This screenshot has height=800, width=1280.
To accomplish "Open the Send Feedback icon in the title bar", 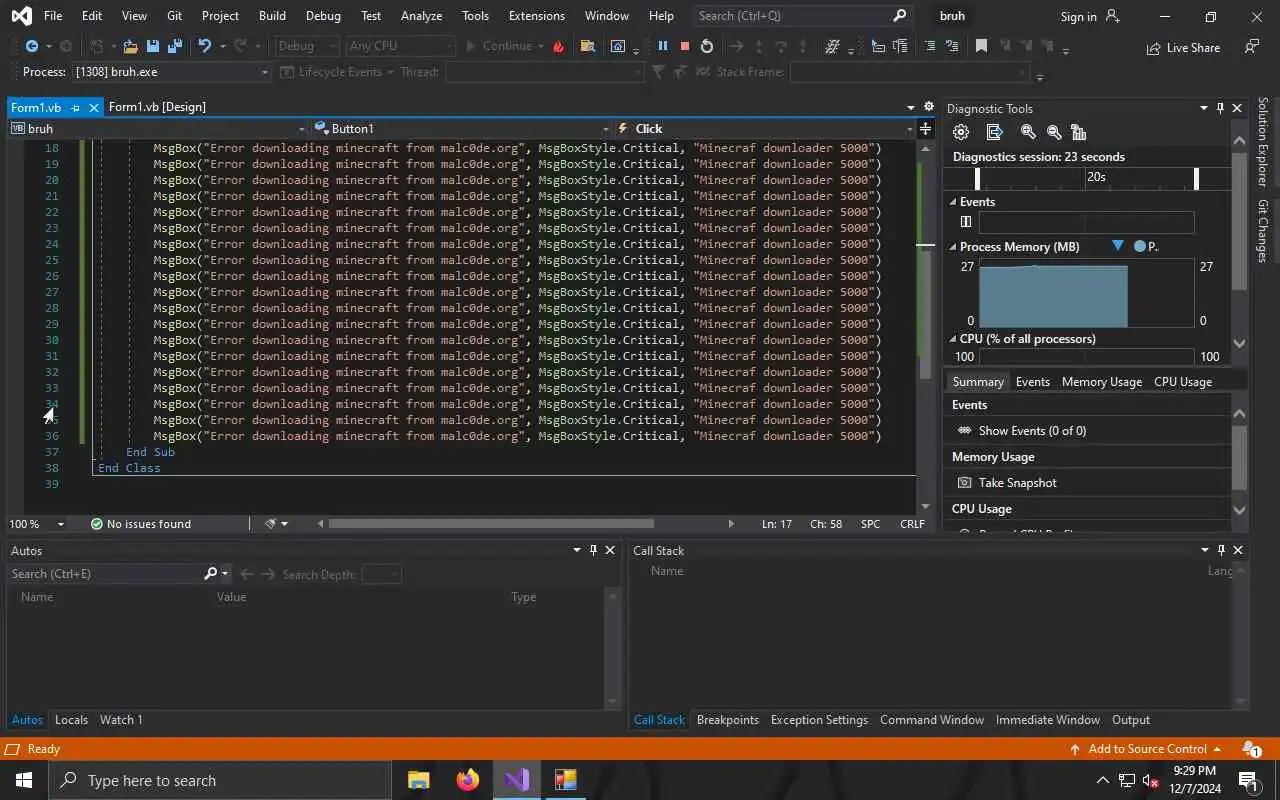I will [x=1251, y=47].
